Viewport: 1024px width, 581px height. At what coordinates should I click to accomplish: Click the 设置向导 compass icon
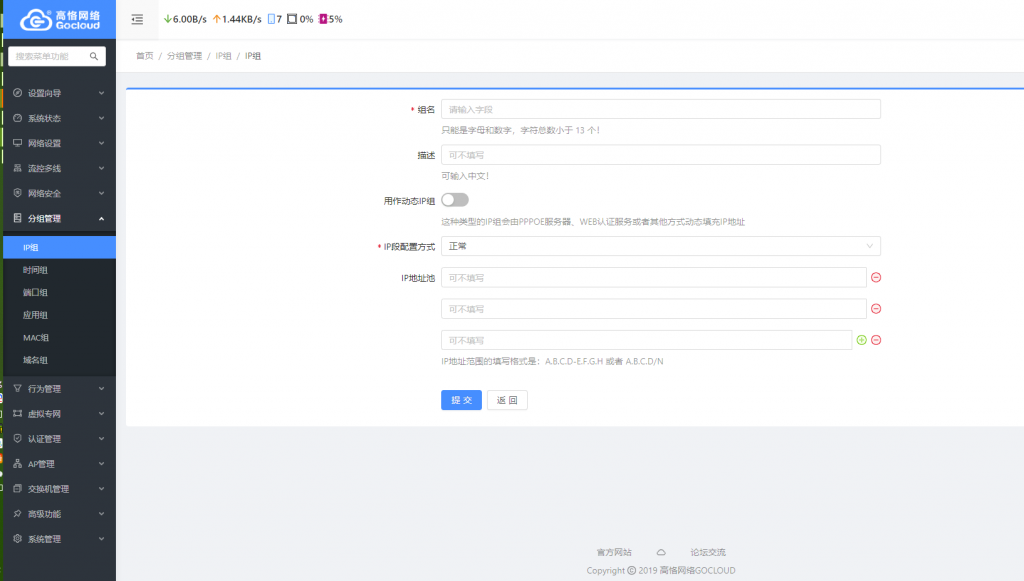point(18,93)
